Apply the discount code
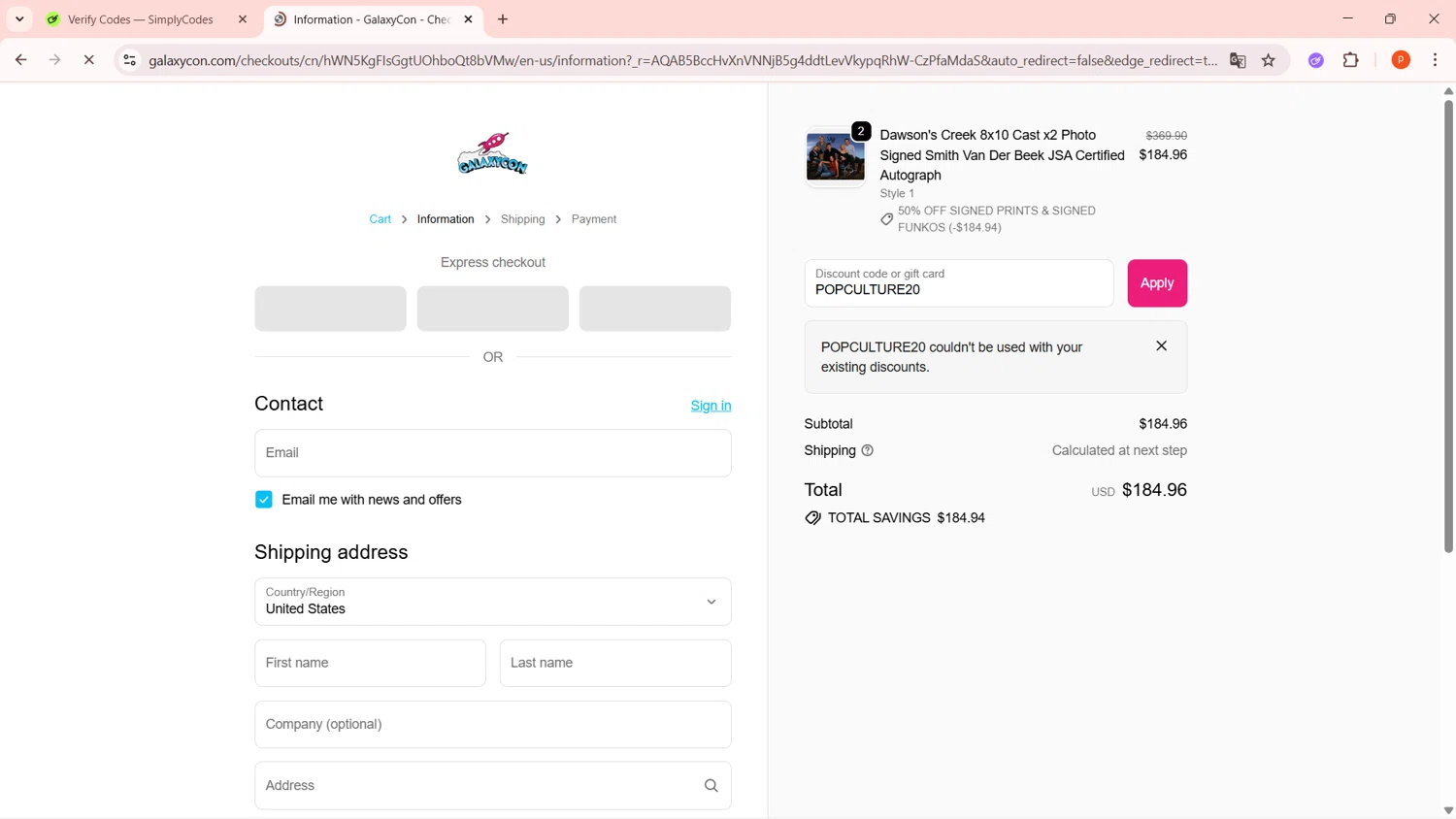Screen dimensions: 1456x819 click(x=1157, y=283)
